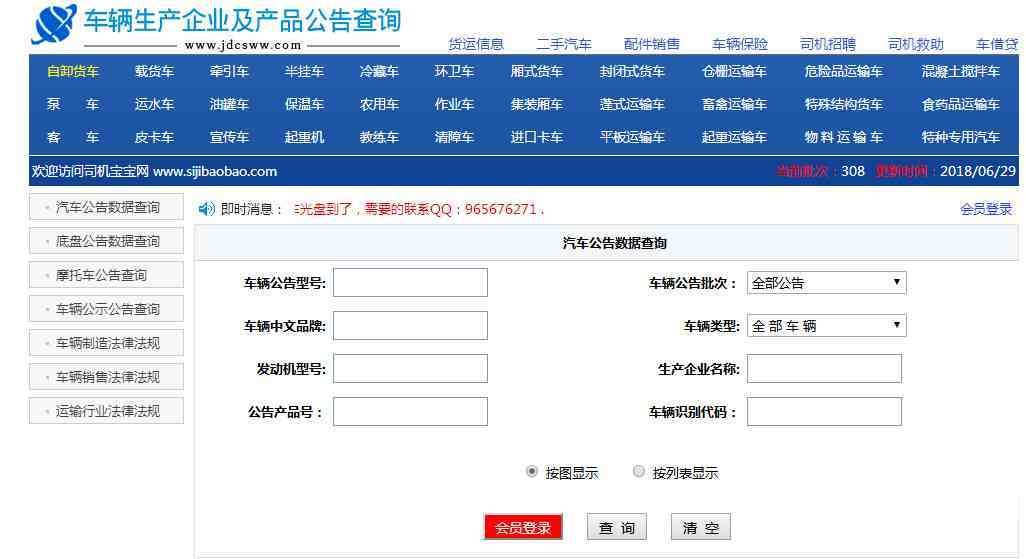Click the red 会员登录 button

click(523, 527)
